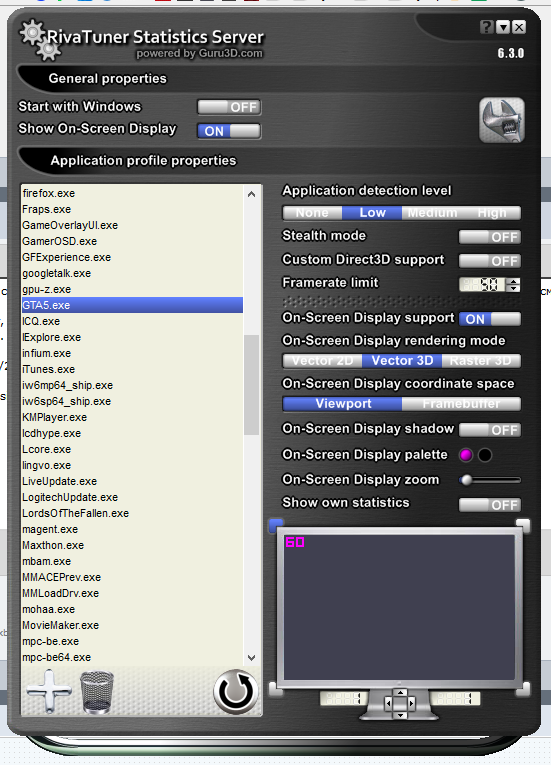Select GamerOSD.exe profile

[132, 242]
